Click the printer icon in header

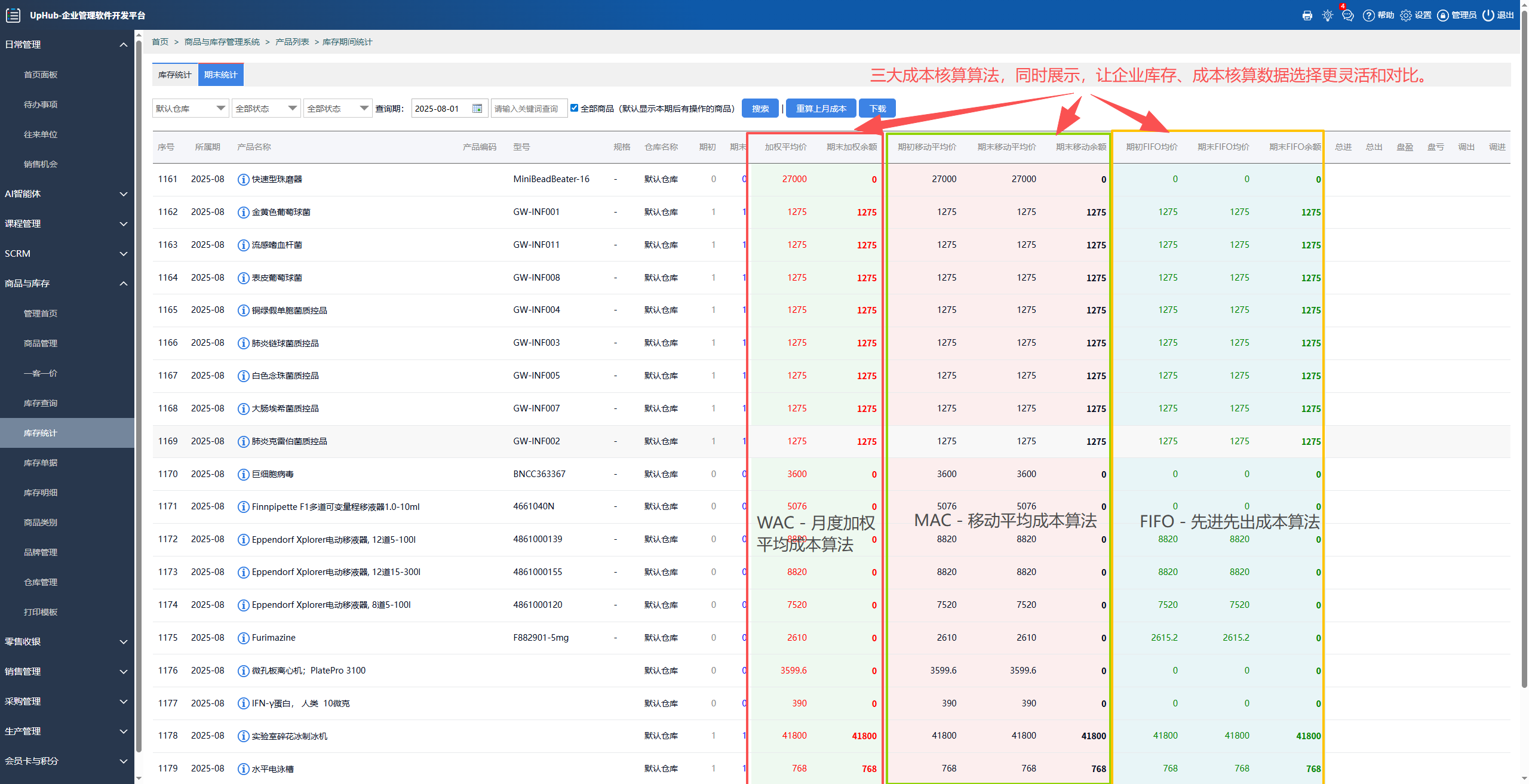coord(1307,16)
